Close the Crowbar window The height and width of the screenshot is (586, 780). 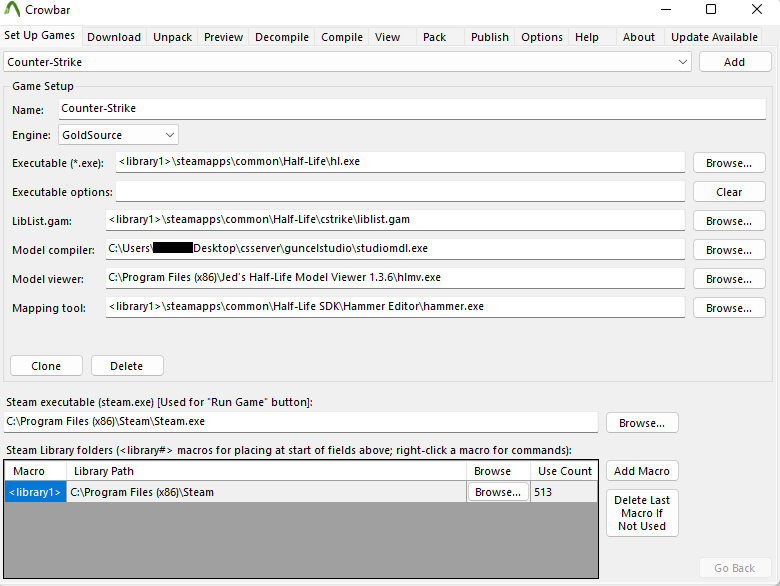click(x=757, y=9)
